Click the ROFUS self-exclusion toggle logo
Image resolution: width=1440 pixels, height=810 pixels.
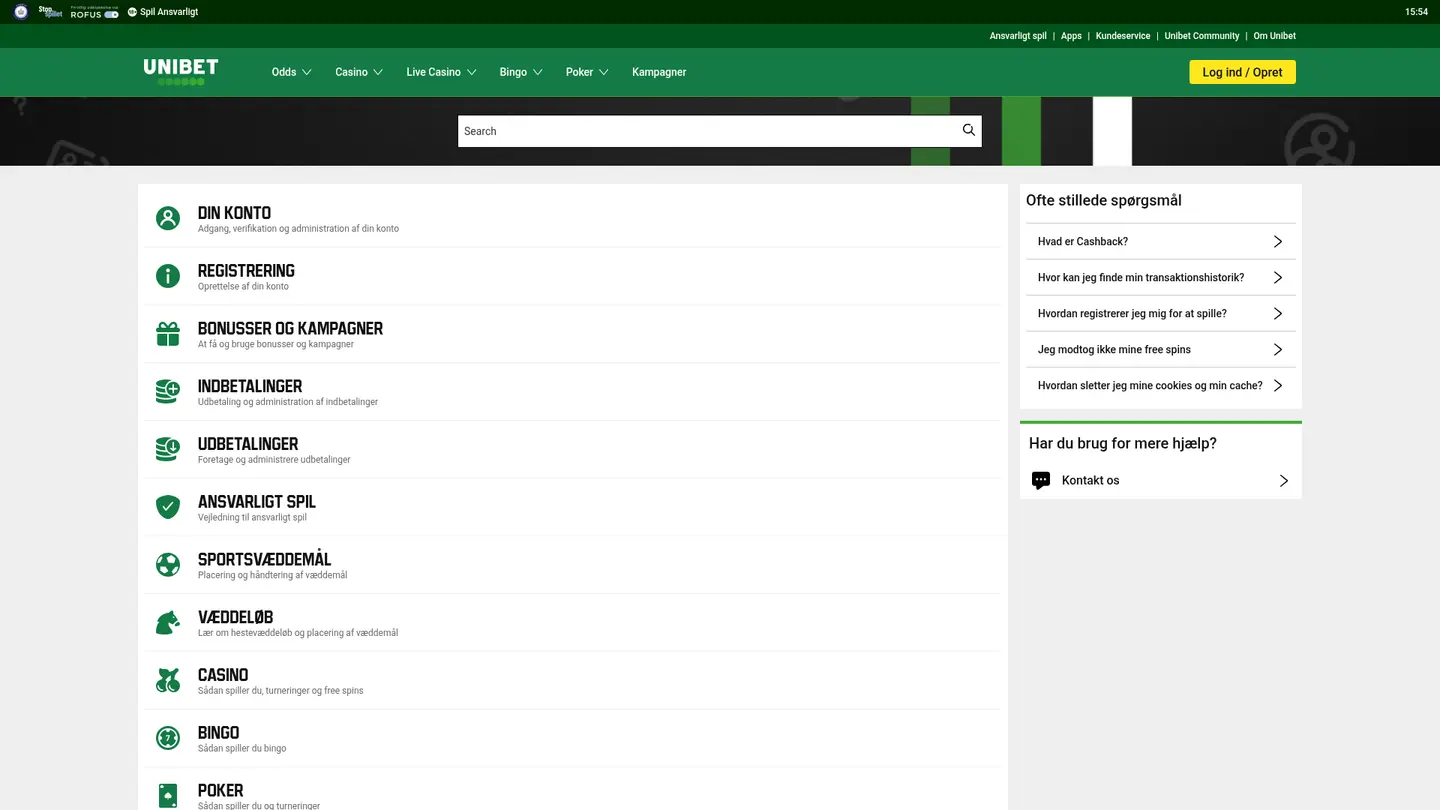click(x=94, y=12)
